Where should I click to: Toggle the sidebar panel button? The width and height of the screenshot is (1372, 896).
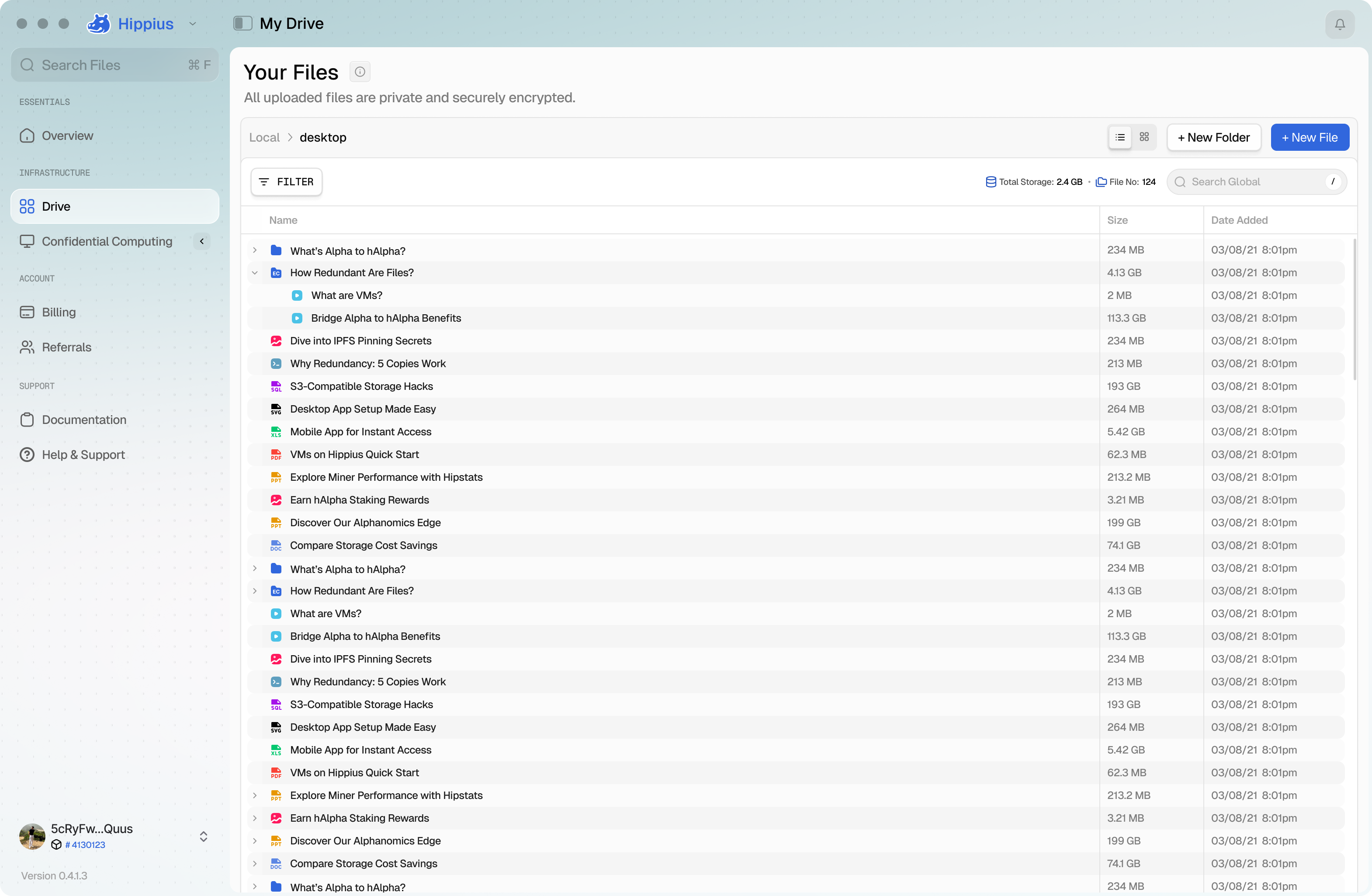[x=243, y=24]
